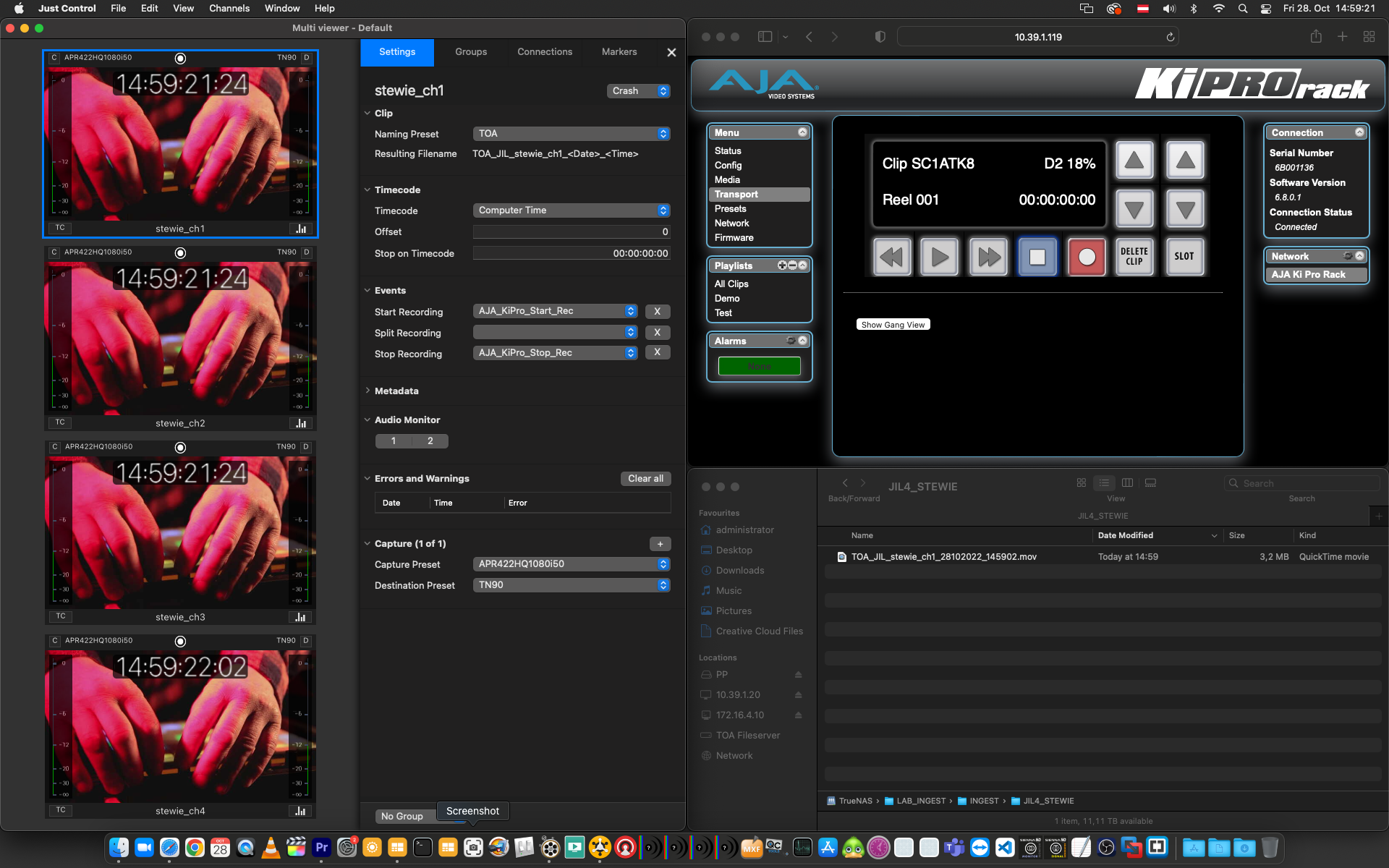The width and height of the screenshot is (1389, 868).
Task: Click the blue stop button in KiPro
Action: pos(1037,257)
